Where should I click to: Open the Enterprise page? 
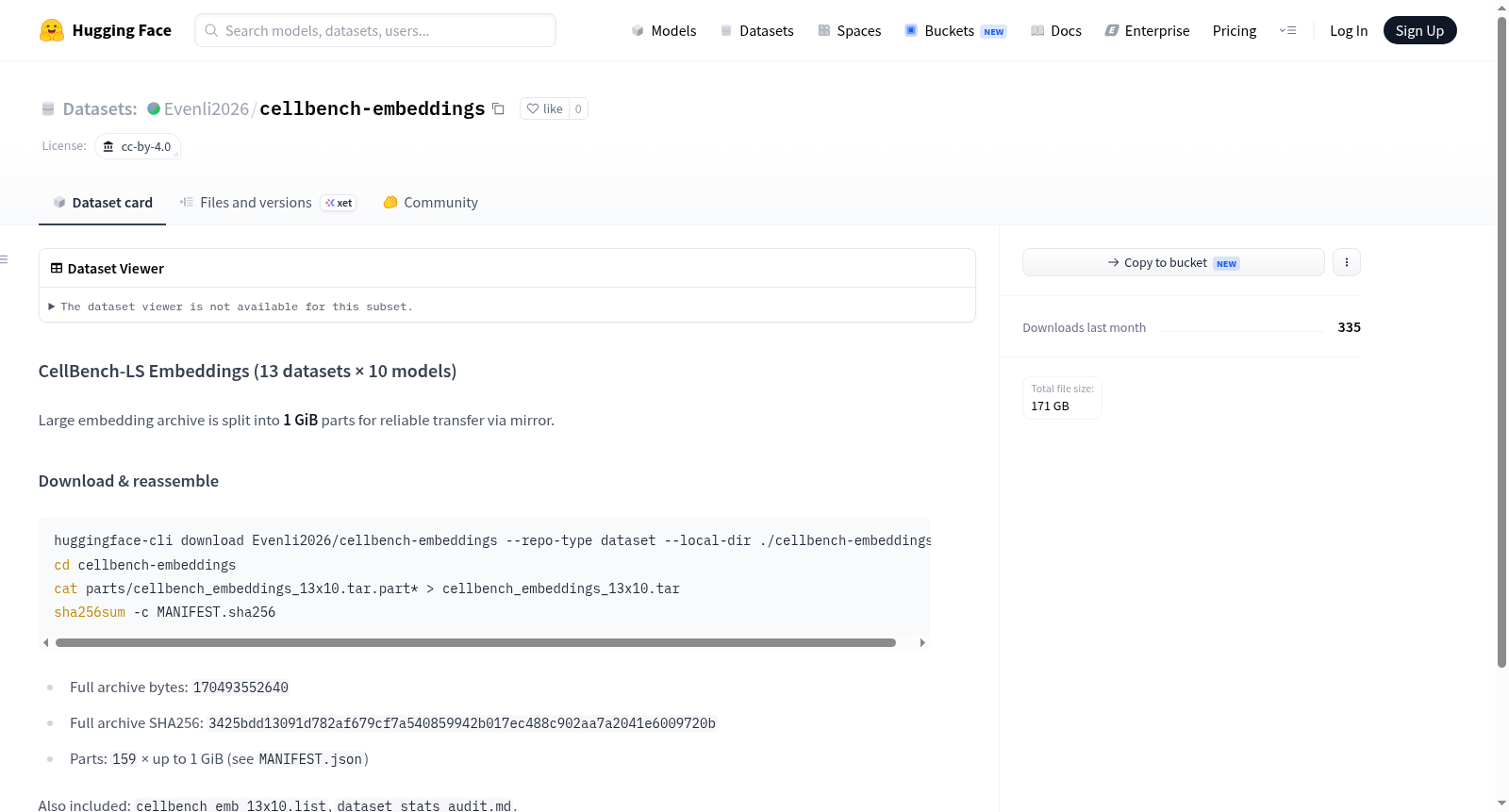point(1147,30)
